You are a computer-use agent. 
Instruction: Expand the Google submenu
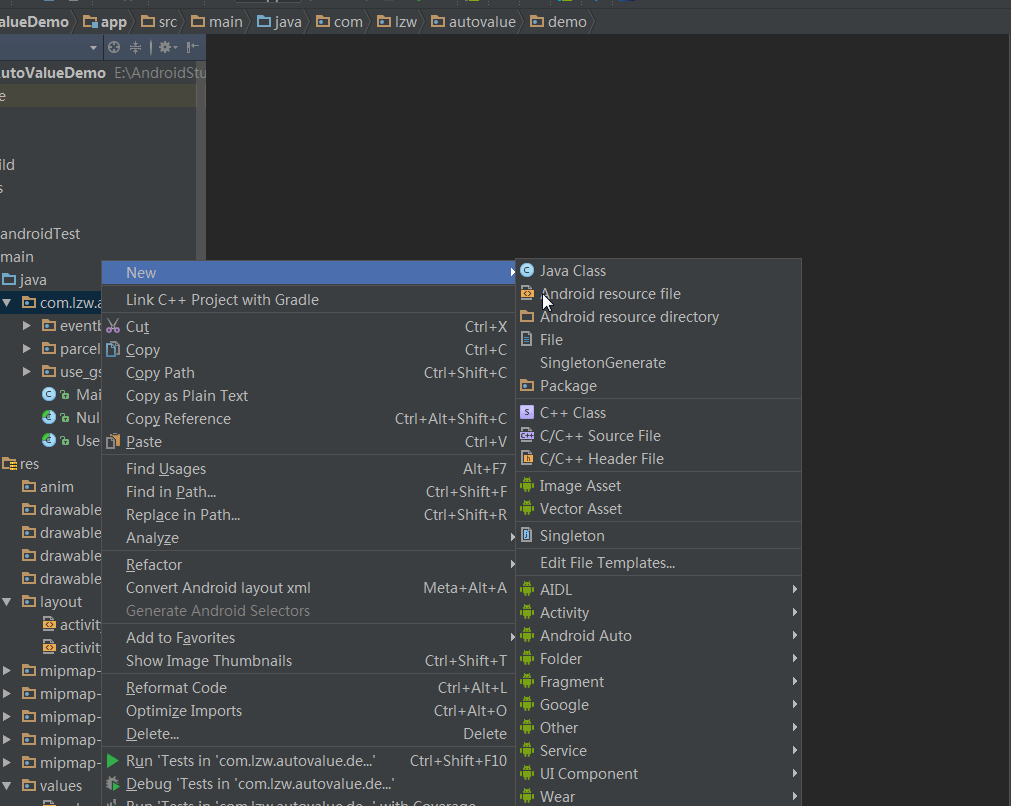click(x=658, y=705)
